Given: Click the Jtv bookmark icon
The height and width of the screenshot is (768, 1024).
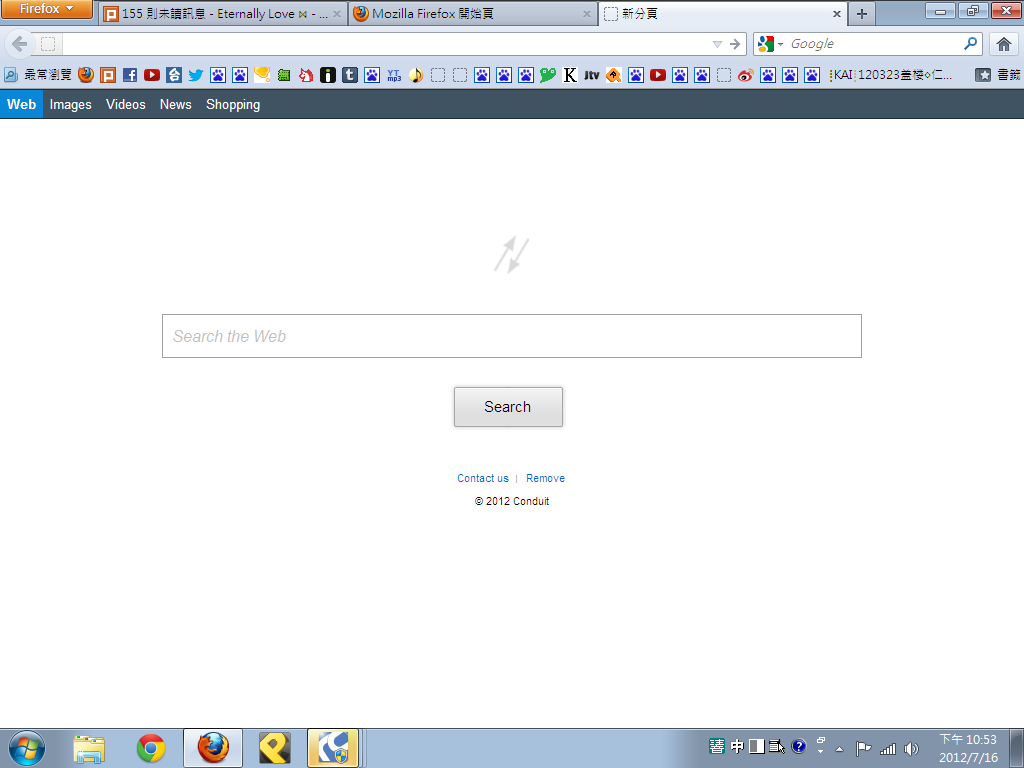Looking at the screenshot, I should click(592, 75).
